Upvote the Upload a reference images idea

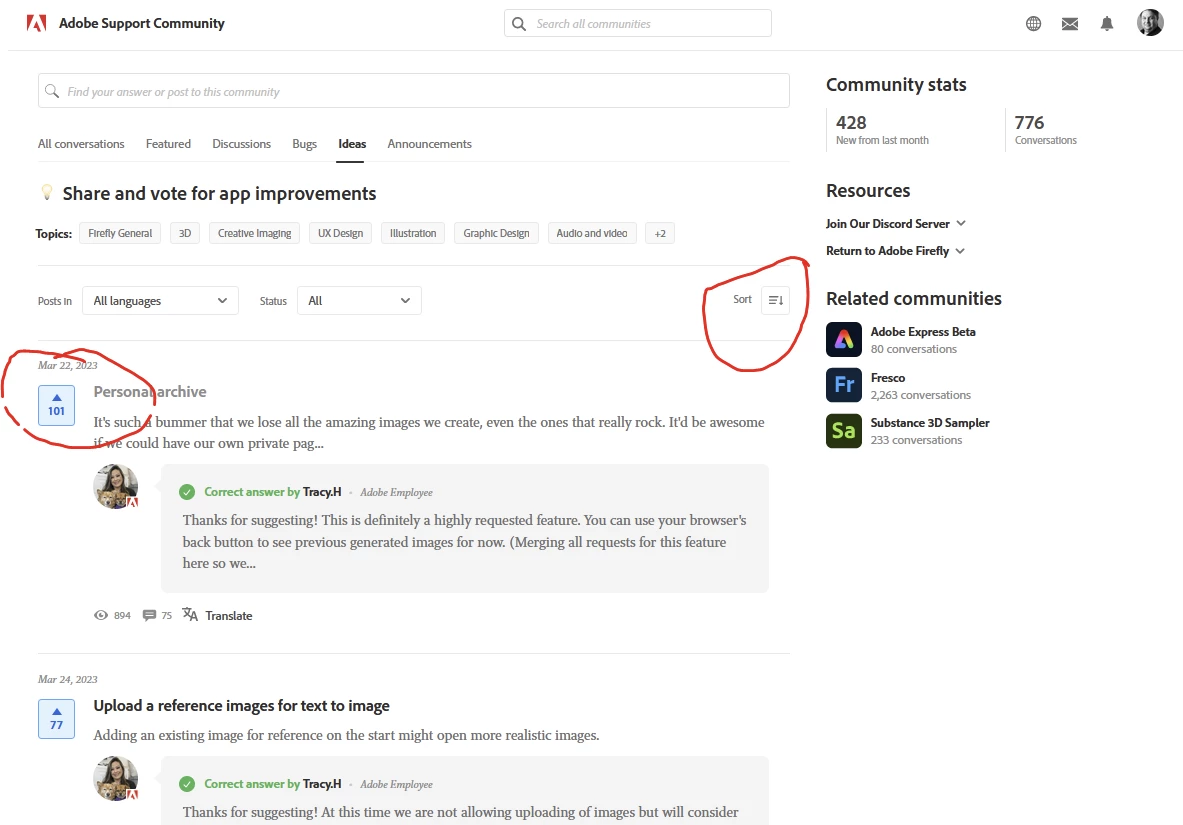click(x=57, y=719)
